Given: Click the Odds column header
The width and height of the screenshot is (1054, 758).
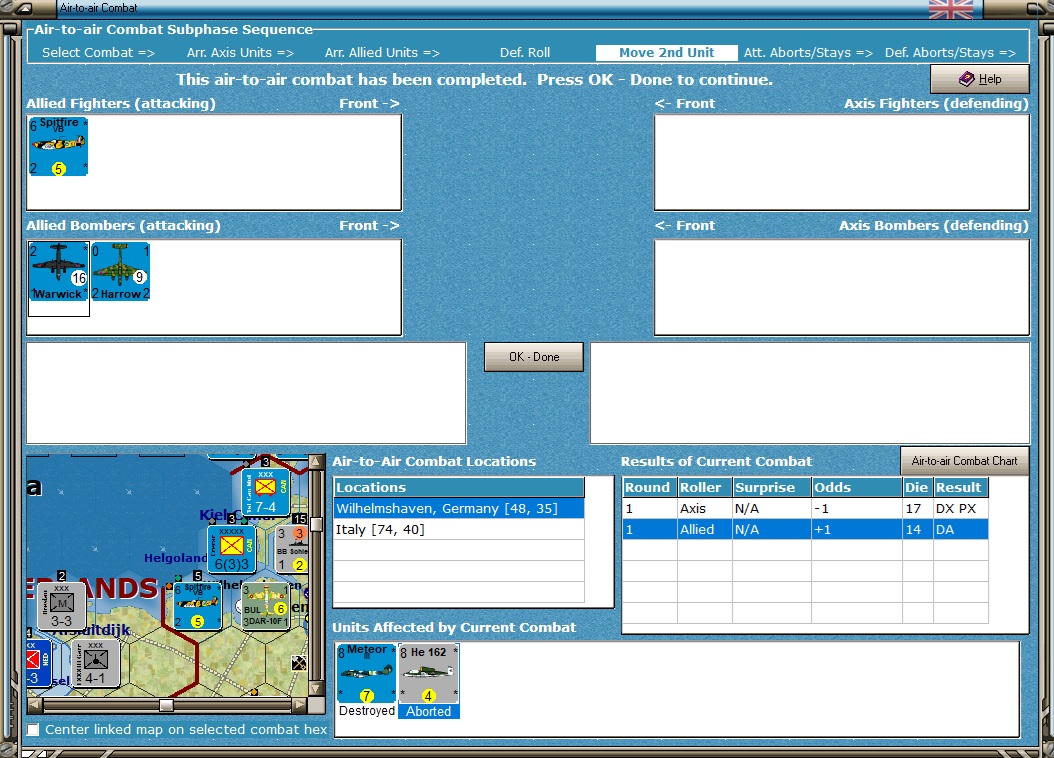Looking at the screenshot, I should [x=856, y=487].
